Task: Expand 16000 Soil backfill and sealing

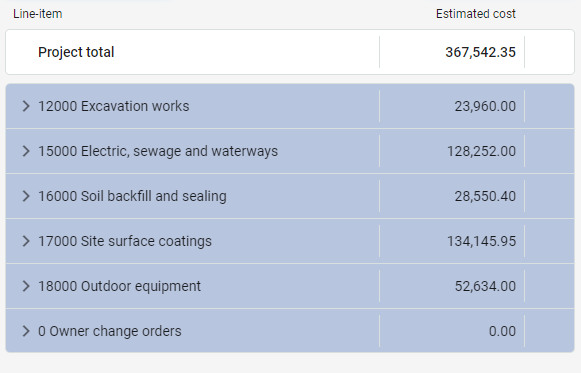Action: [x=26, y=196]
